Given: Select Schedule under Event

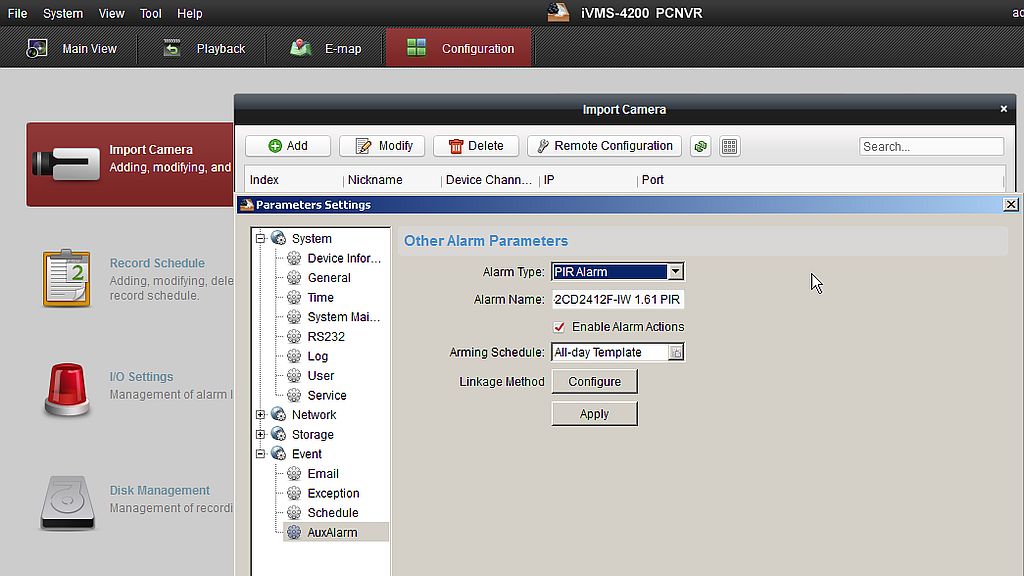Looking at the screenshot, I should [x=332, y=513].
